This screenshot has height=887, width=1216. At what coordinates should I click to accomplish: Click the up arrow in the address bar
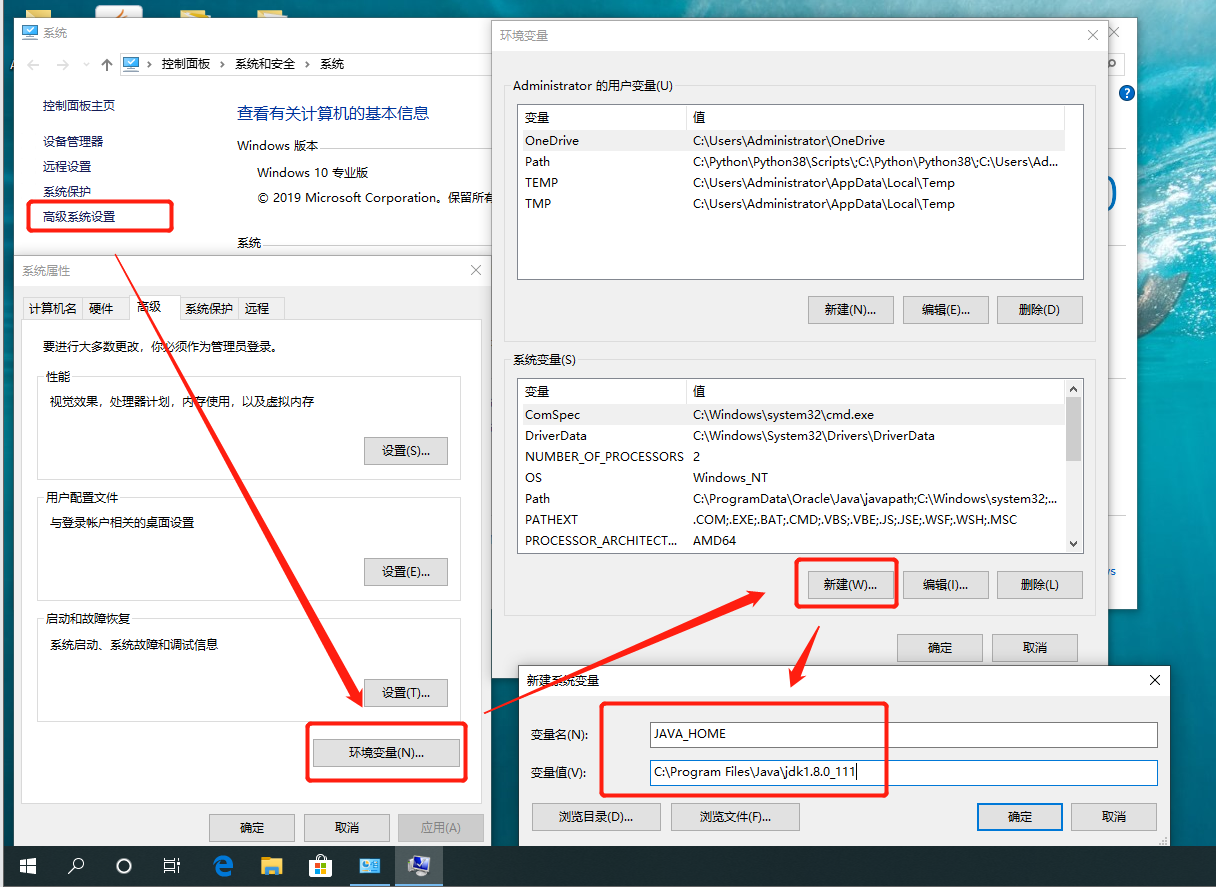[x=107, y=64]
